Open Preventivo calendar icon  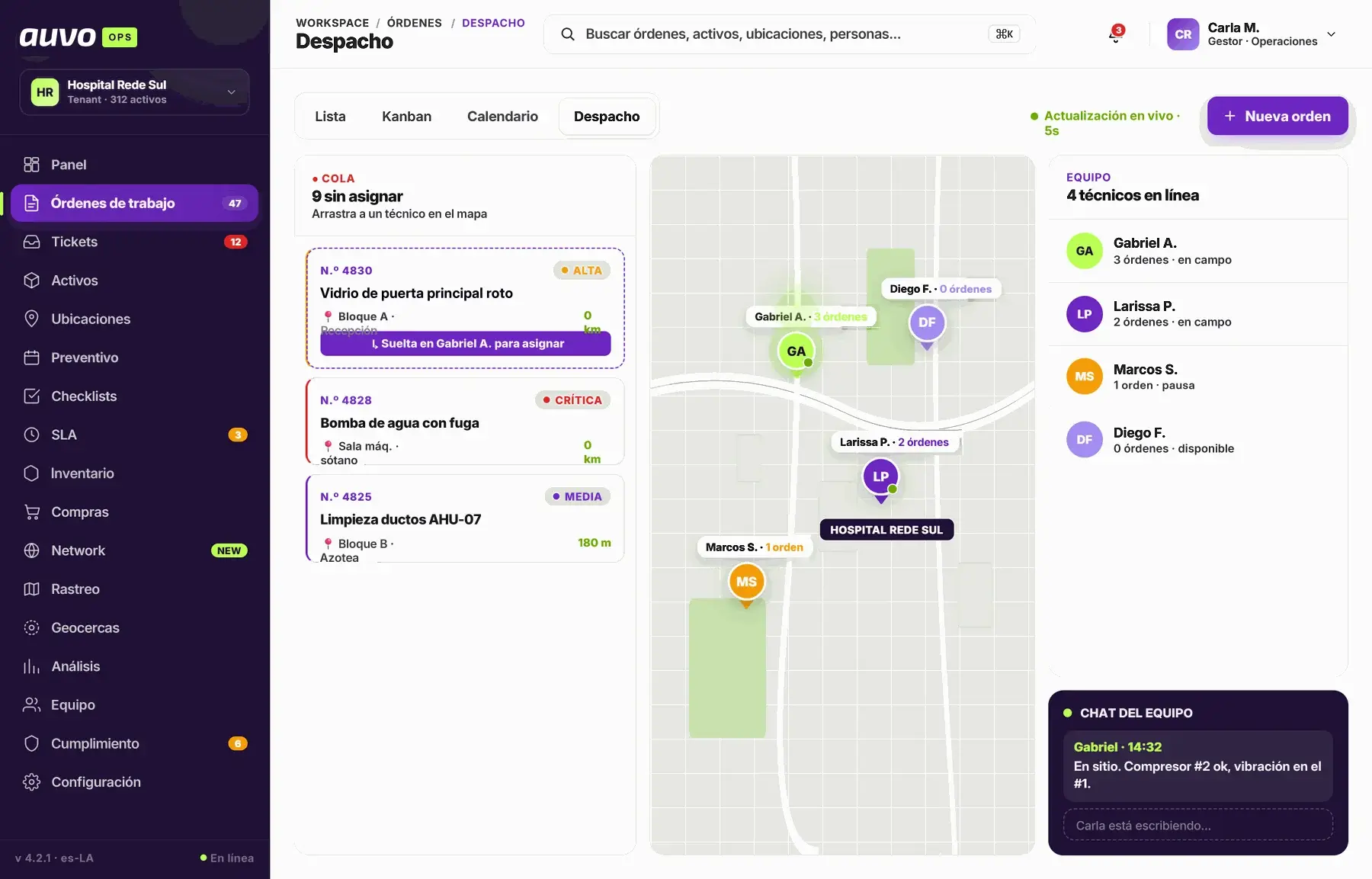click(x=31, y=358)
